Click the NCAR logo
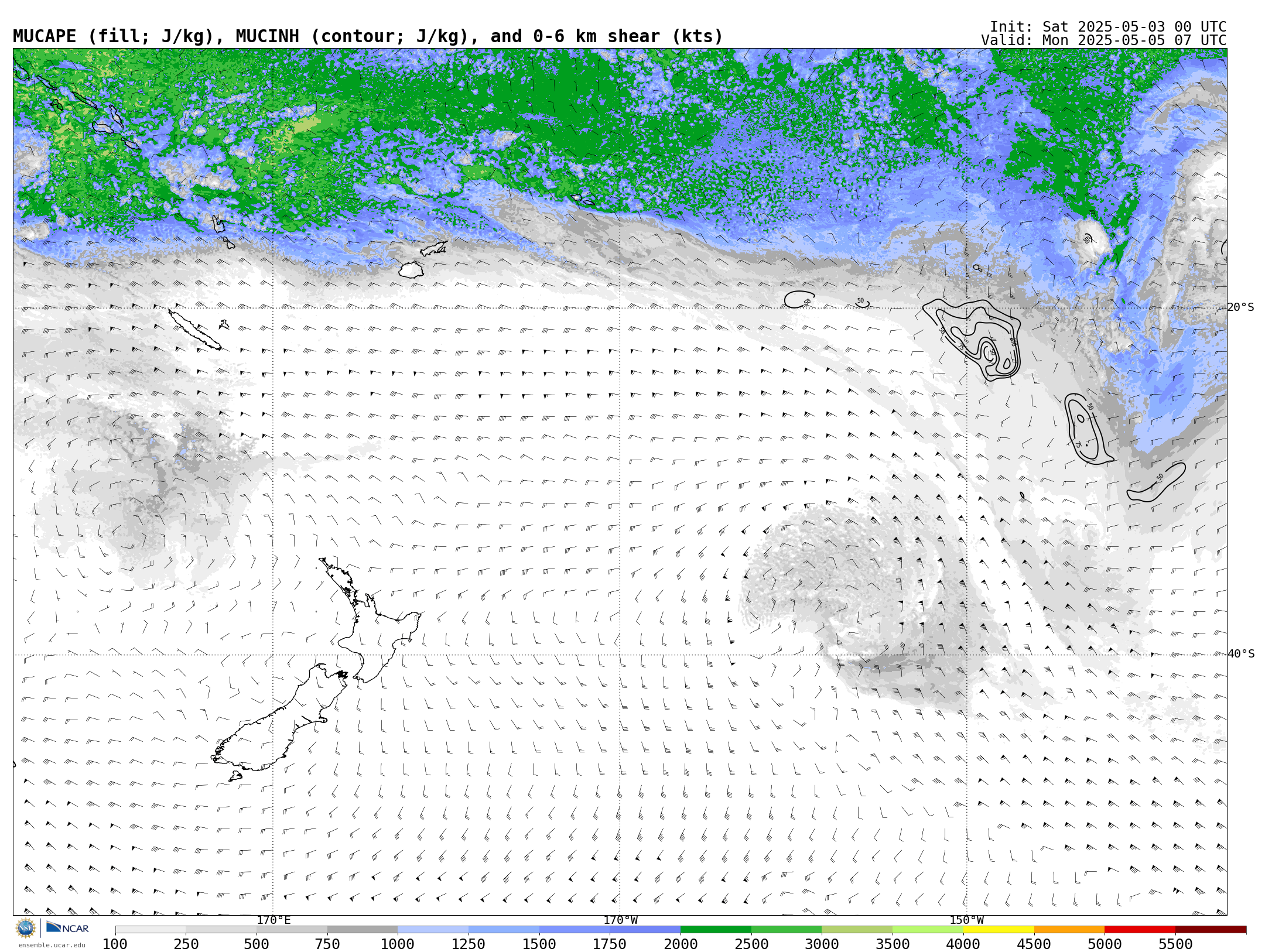 67,927
